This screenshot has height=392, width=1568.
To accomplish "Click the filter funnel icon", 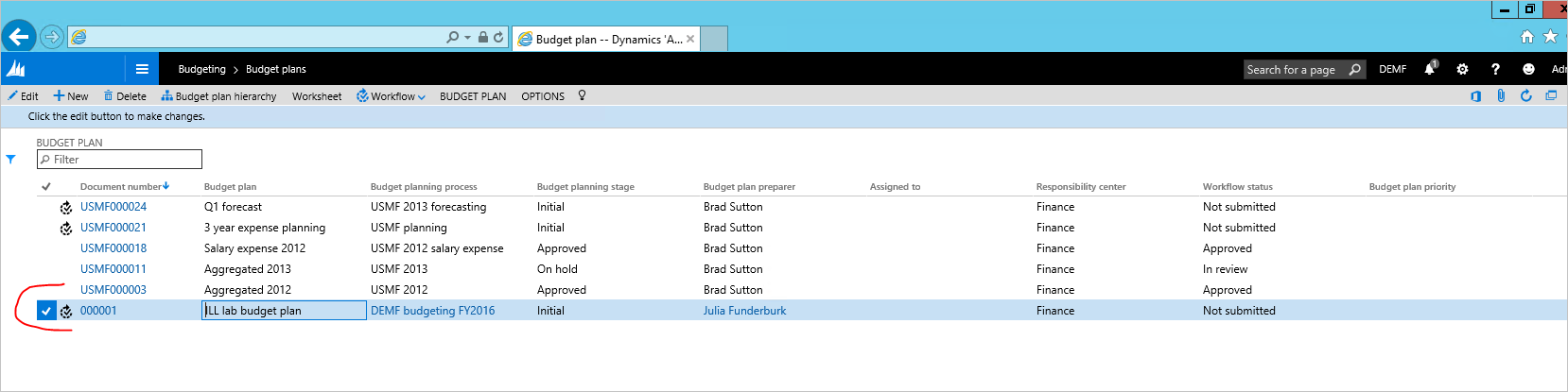I will click(11, 160).
